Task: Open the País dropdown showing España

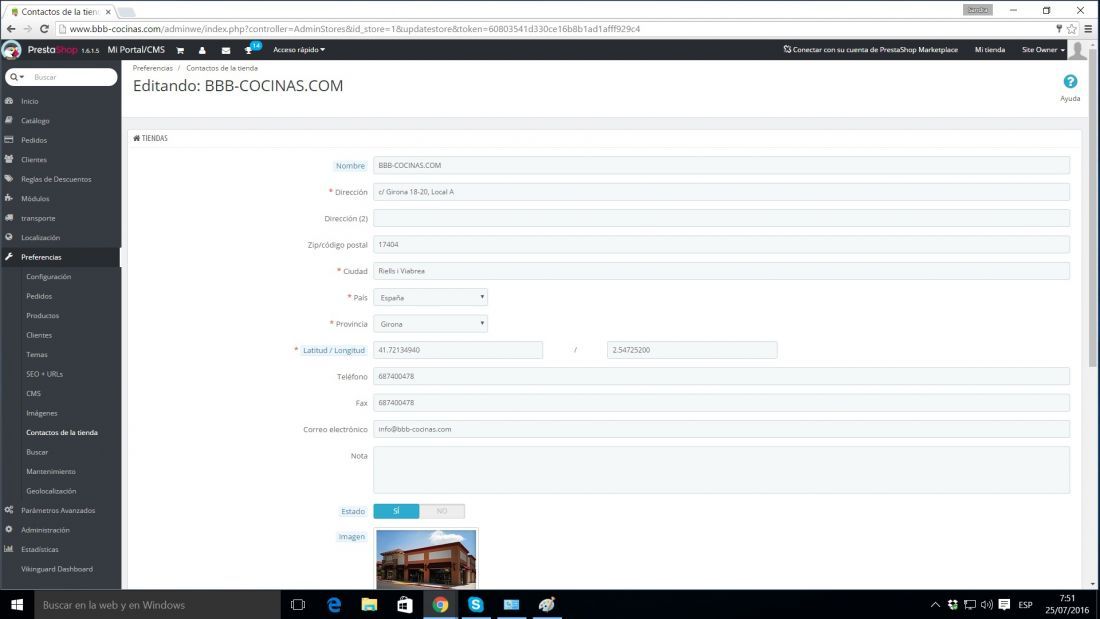Action: tap(430, 298)
